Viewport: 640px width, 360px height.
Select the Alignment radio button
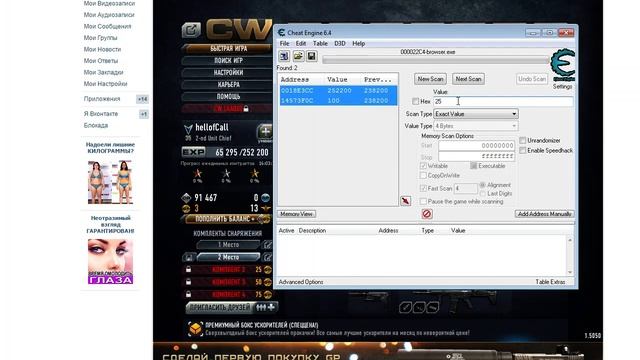pos(482,185)
